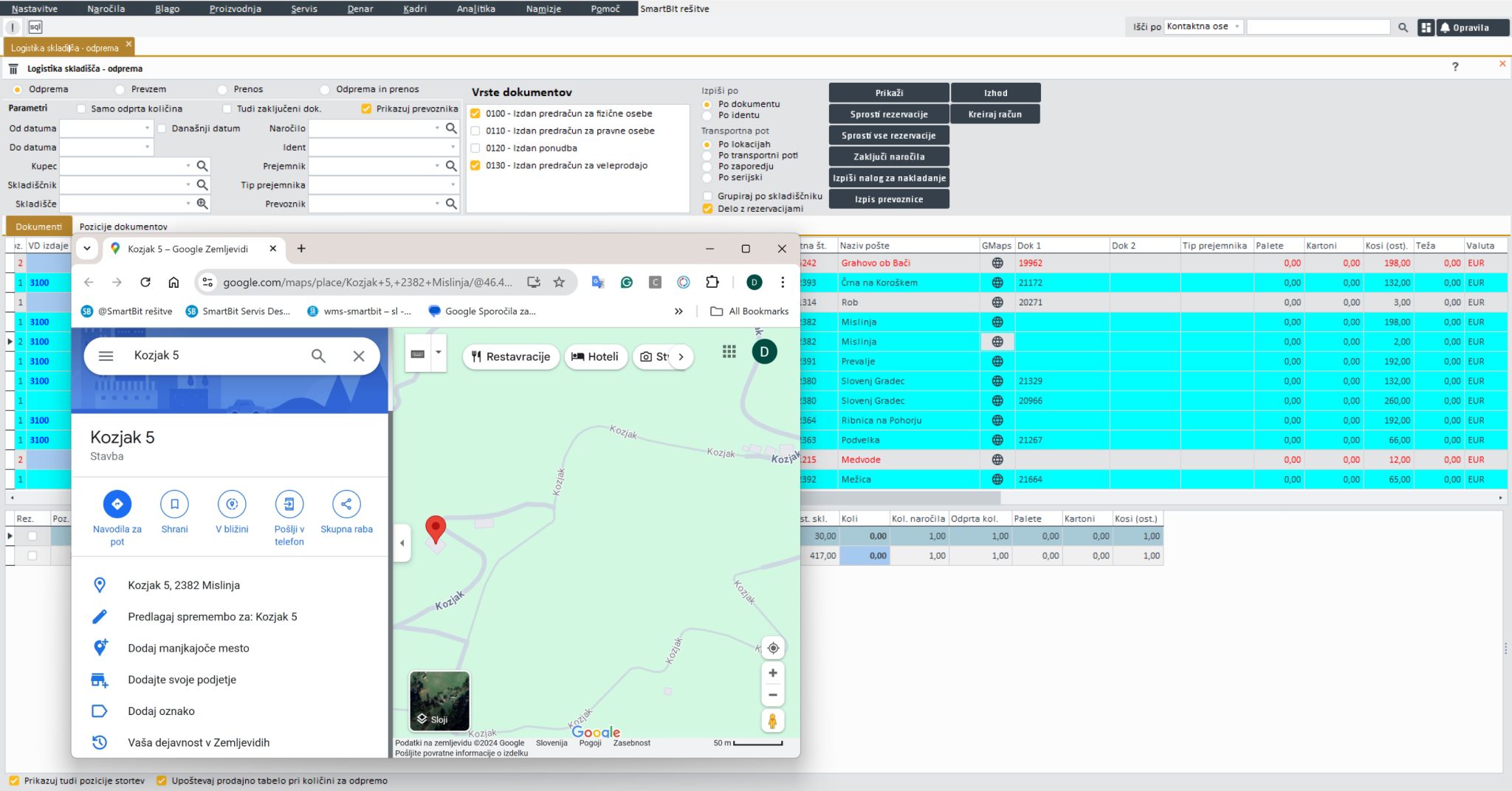1512x791 pixels.
Task: Zoom in using the map plus control
Action: point(773,672)
